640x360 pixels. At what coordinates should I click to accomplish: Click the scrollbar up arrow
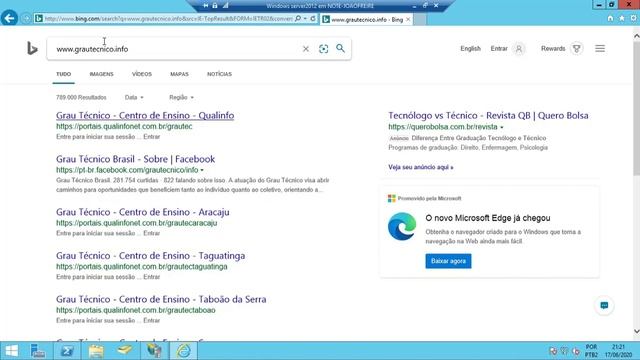click(x=636, y=36)
